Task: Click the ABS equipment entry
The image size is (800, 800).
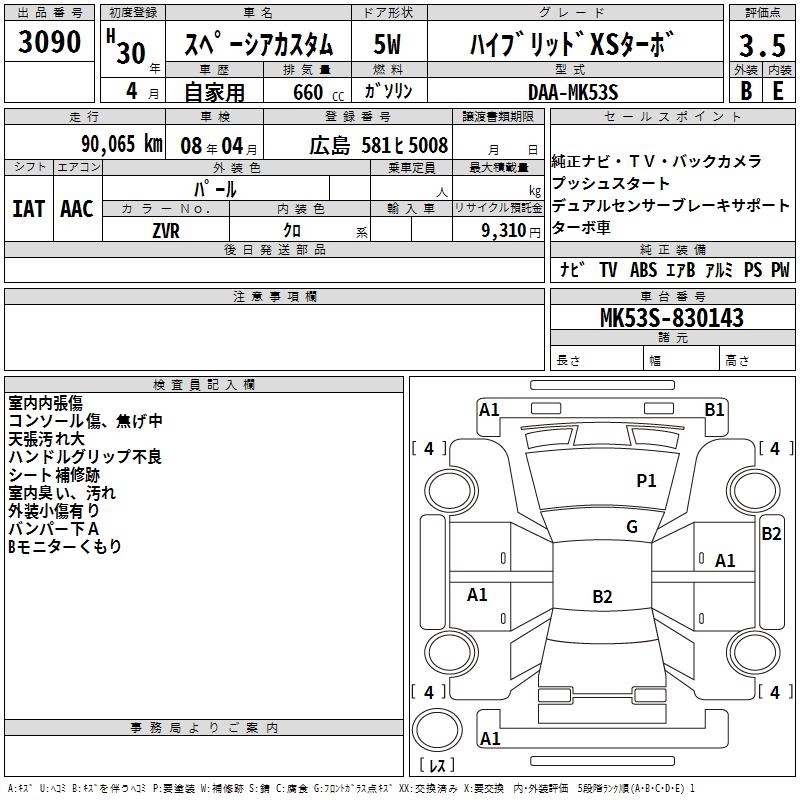Action: [x=643, y=269]
